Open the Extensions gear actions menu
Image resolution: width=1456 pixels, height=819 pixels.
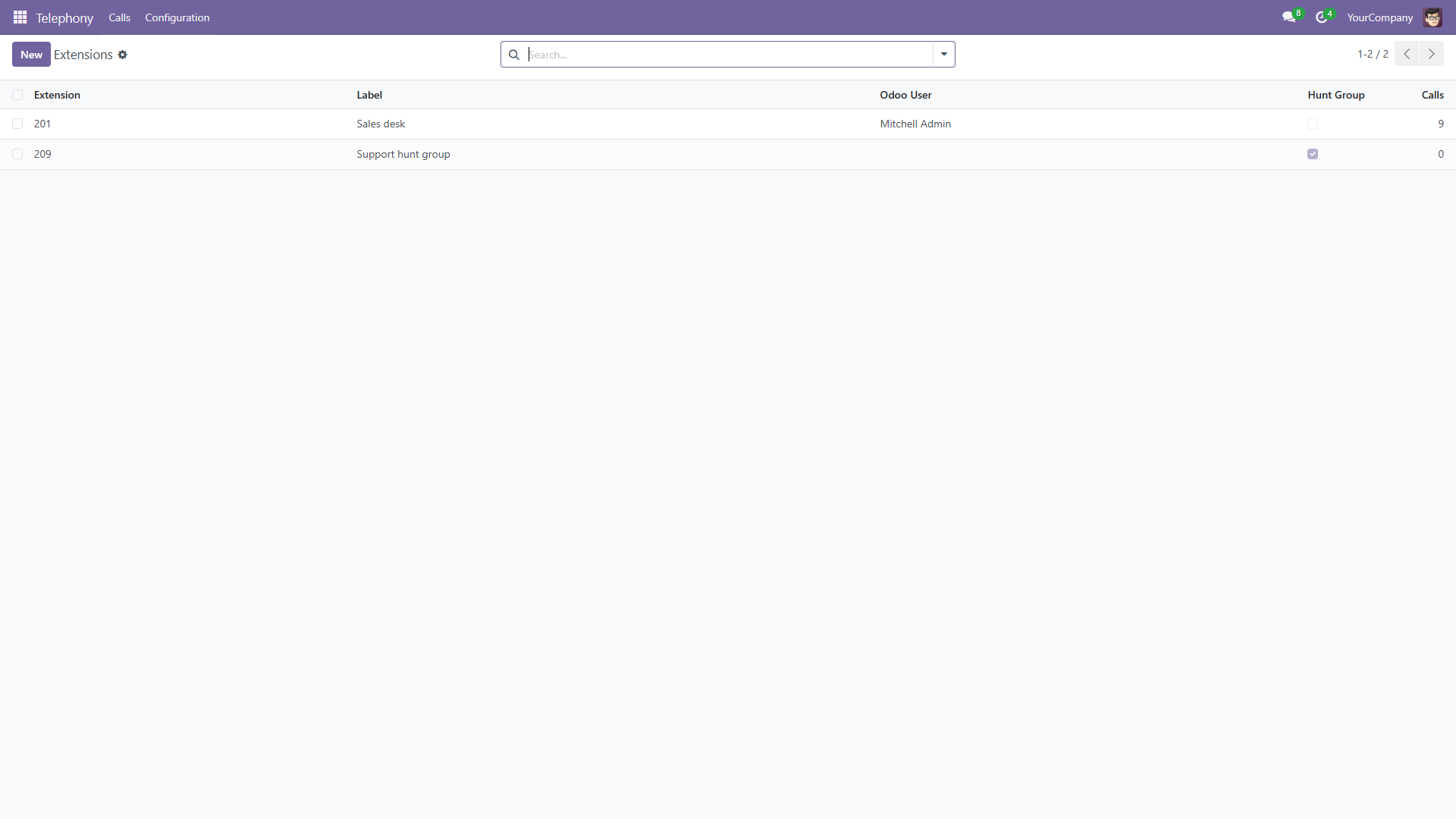[x=122, y=55]
